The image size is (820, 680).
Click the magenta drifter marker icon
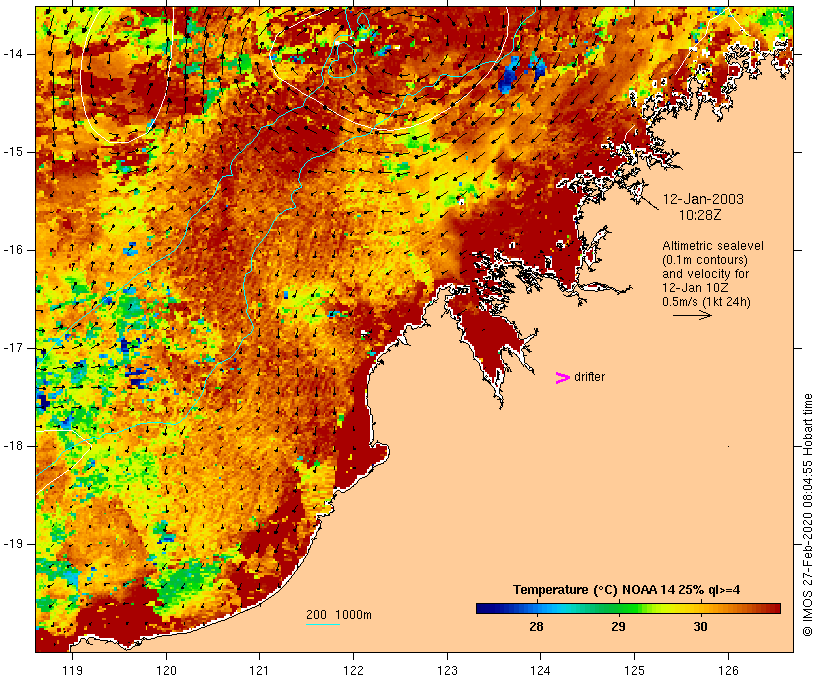563,378
